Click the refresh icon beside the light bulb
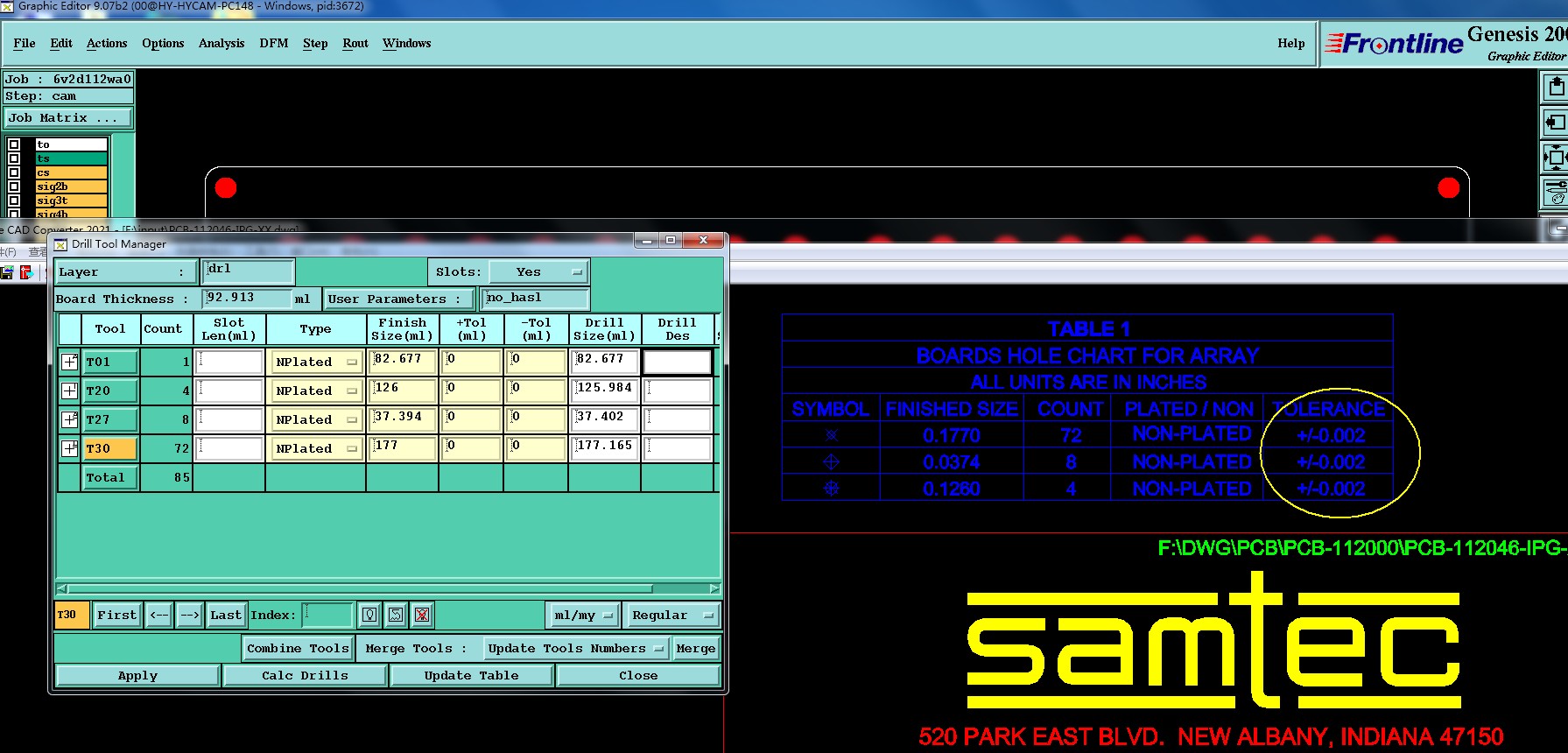Viewport: 1568px width, 753px height. (x=396, y=615)
